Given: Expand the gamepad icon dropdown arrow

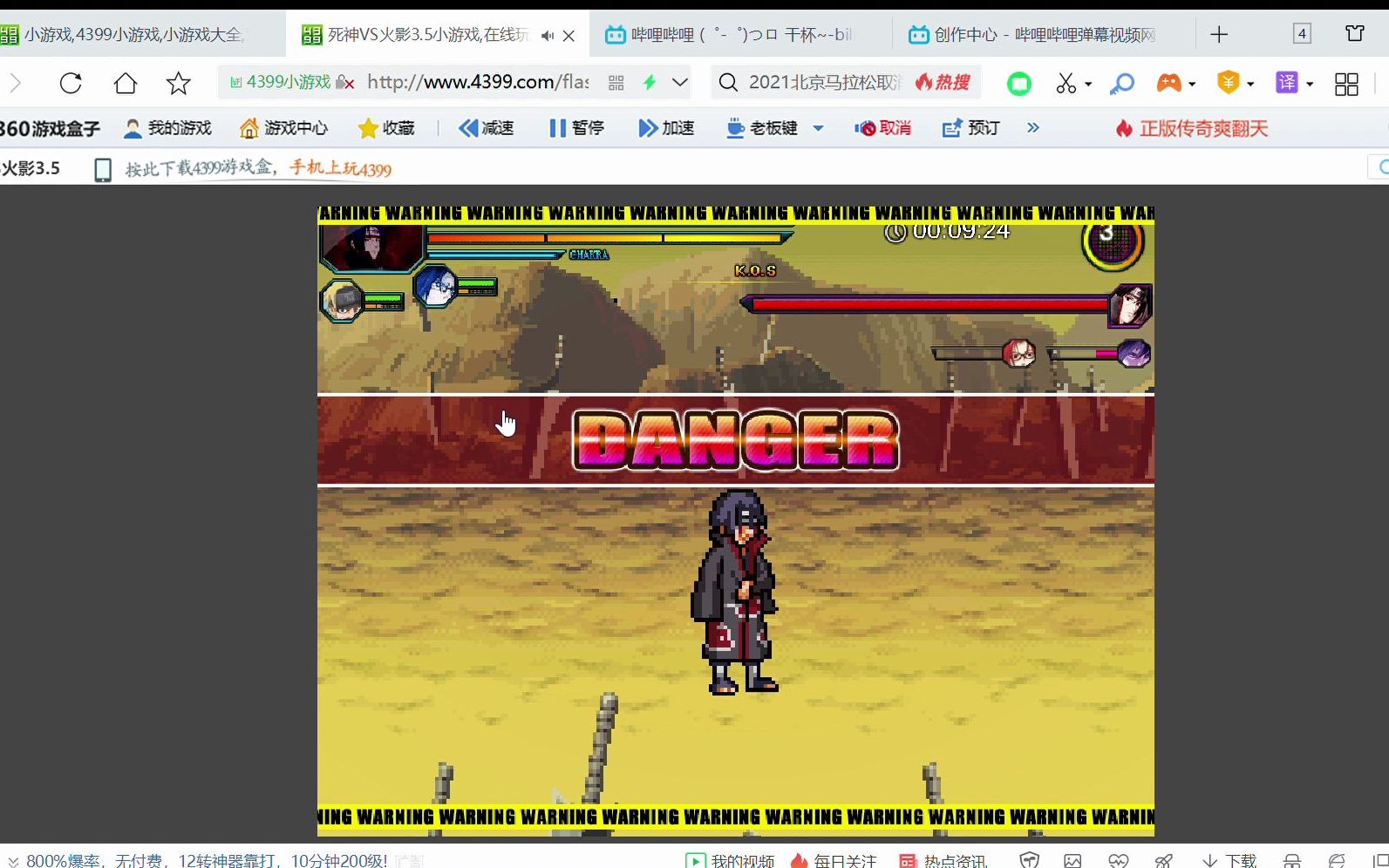Looking at the screenshot, I should [1192, 85].
